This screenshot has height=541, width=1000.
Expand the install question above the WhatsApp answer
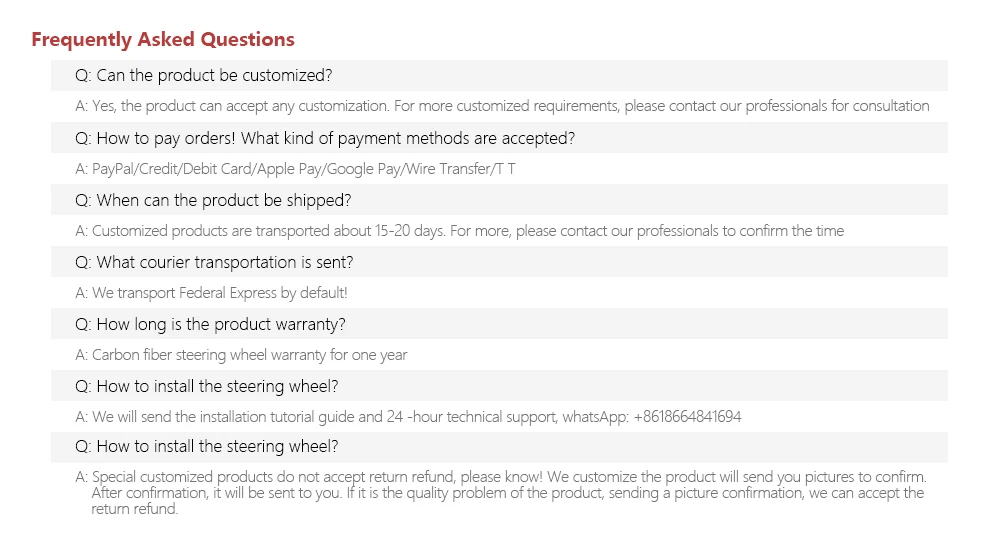pos(207,386)
